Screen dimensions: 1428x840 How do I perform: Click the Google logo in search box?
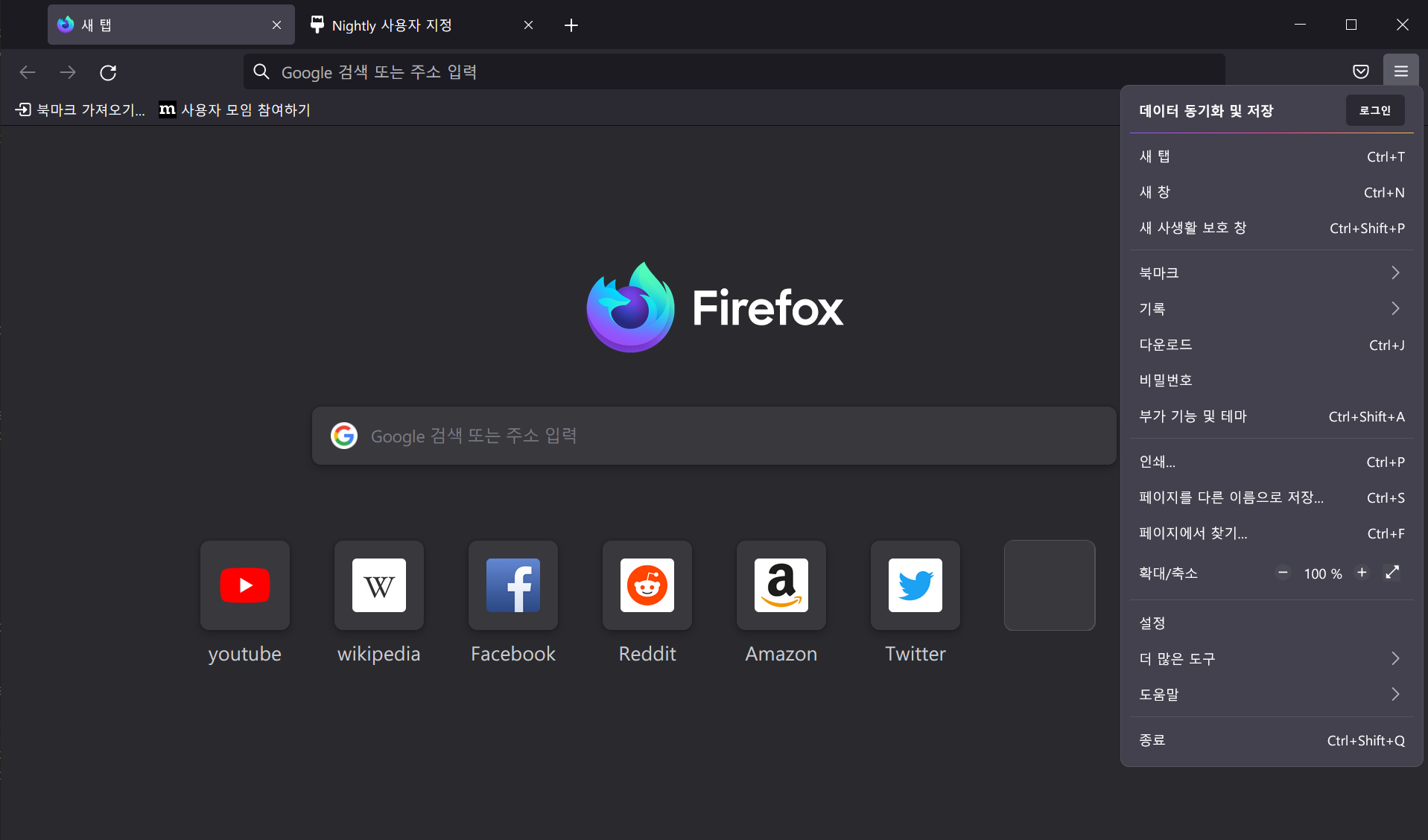pyautogui.click(x=344, y=436)
